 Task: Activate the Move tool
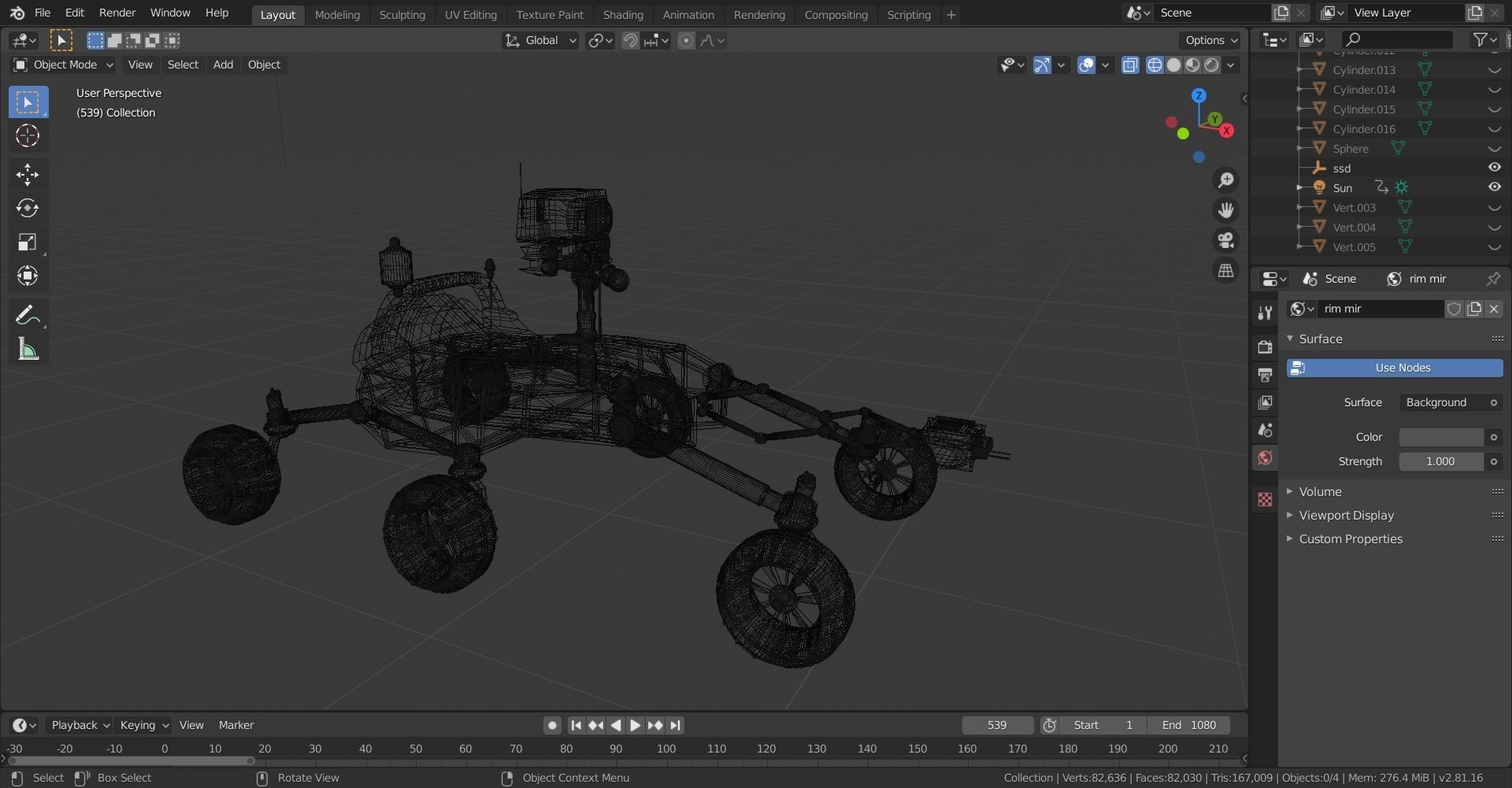point(28,174)
